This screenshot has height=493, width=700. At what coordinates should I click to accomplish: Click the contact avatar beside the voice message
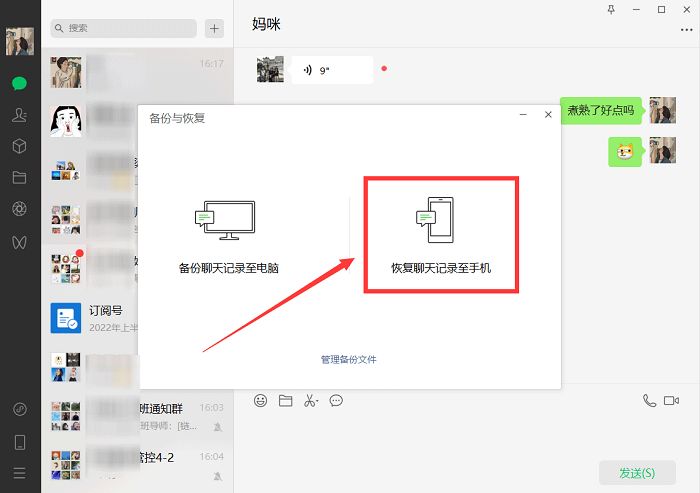pyautogui.click(x=270, y=69)
